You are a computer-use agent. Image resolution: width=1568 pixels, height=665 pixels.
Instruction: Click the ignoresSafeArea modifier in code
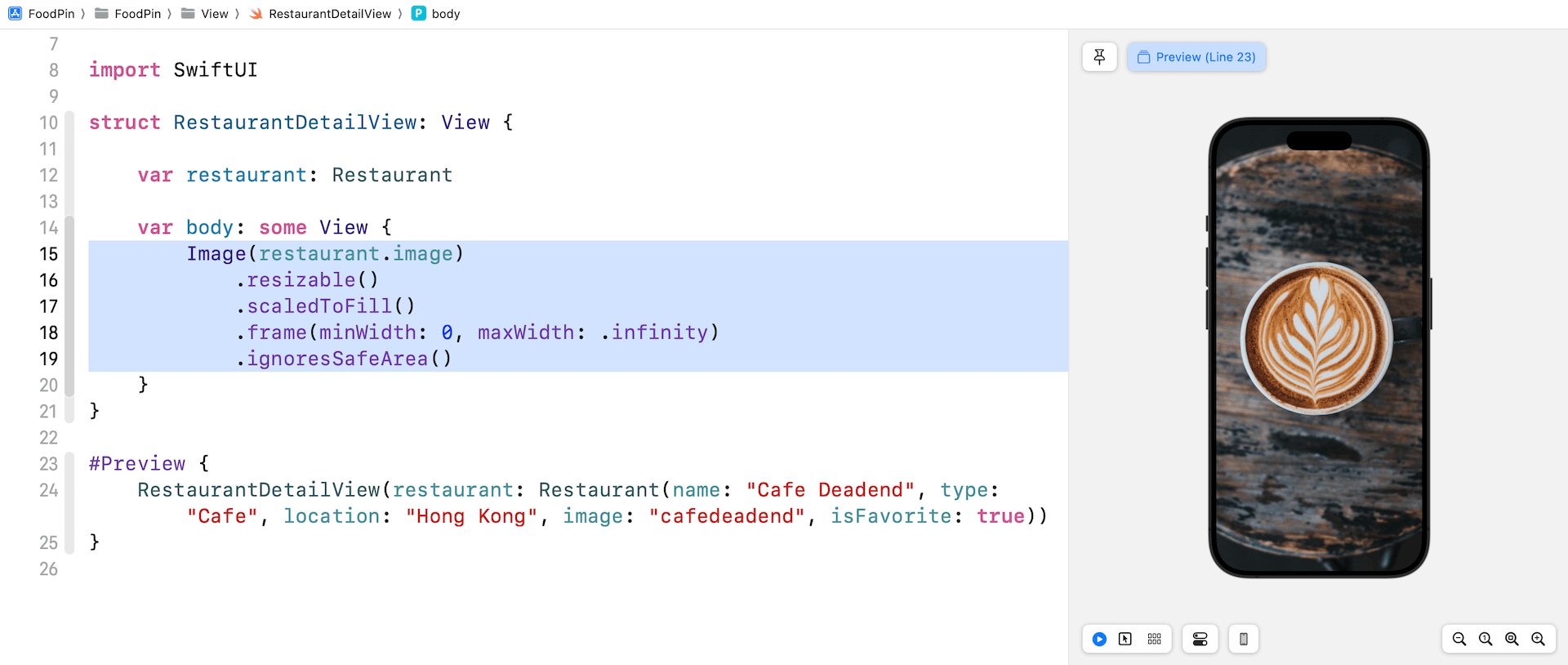[x=336, y=359]
